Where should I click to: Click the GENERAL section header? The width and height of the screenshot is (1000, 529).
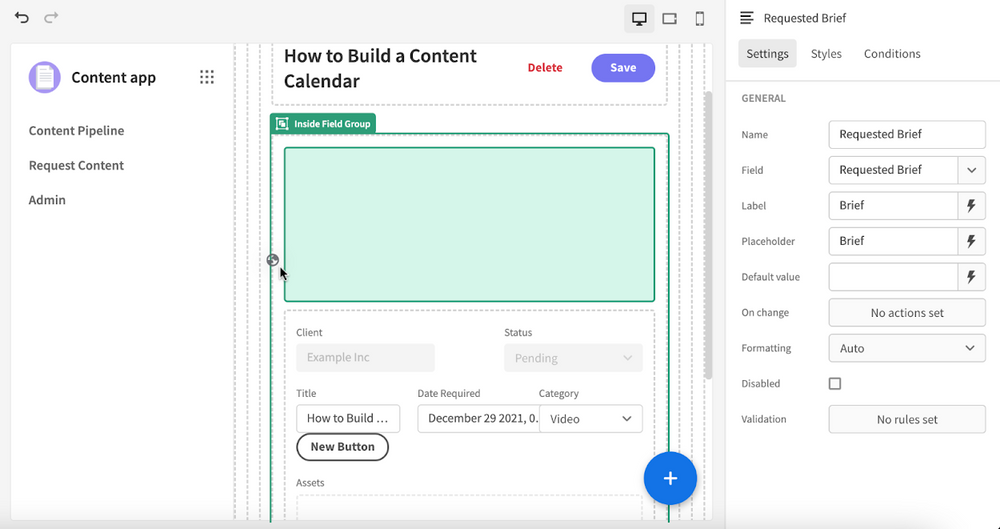pyautogui.click(x=763, y=98)
